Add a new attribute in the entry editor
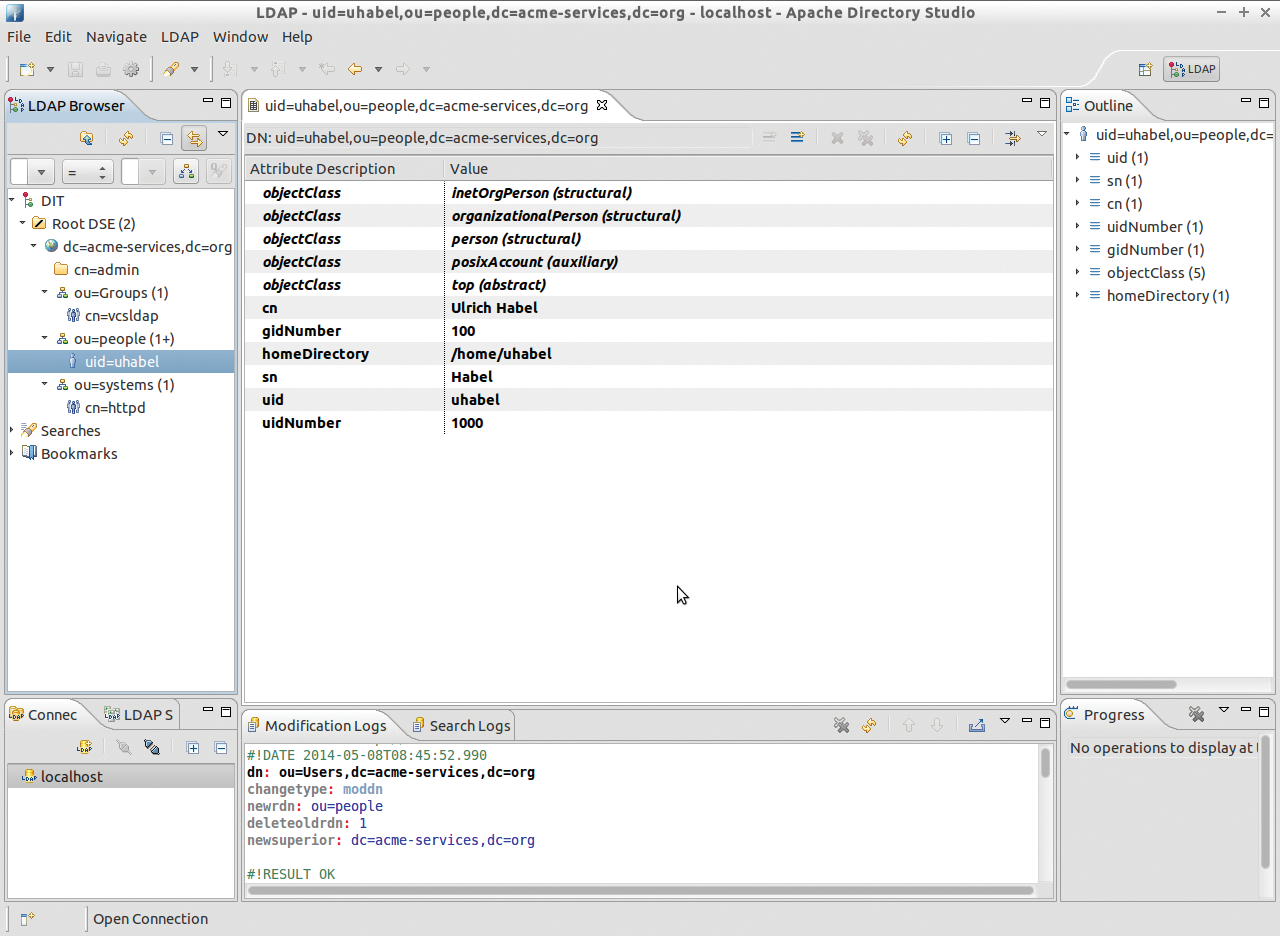Image resolution: width=1280 pixels, height=936 pixels. 797,137
